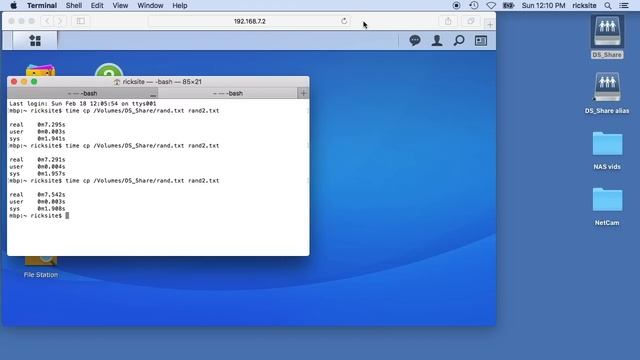640x360 pixels.
Task: Add a new Terminal tab
Action: click(303, 93)
